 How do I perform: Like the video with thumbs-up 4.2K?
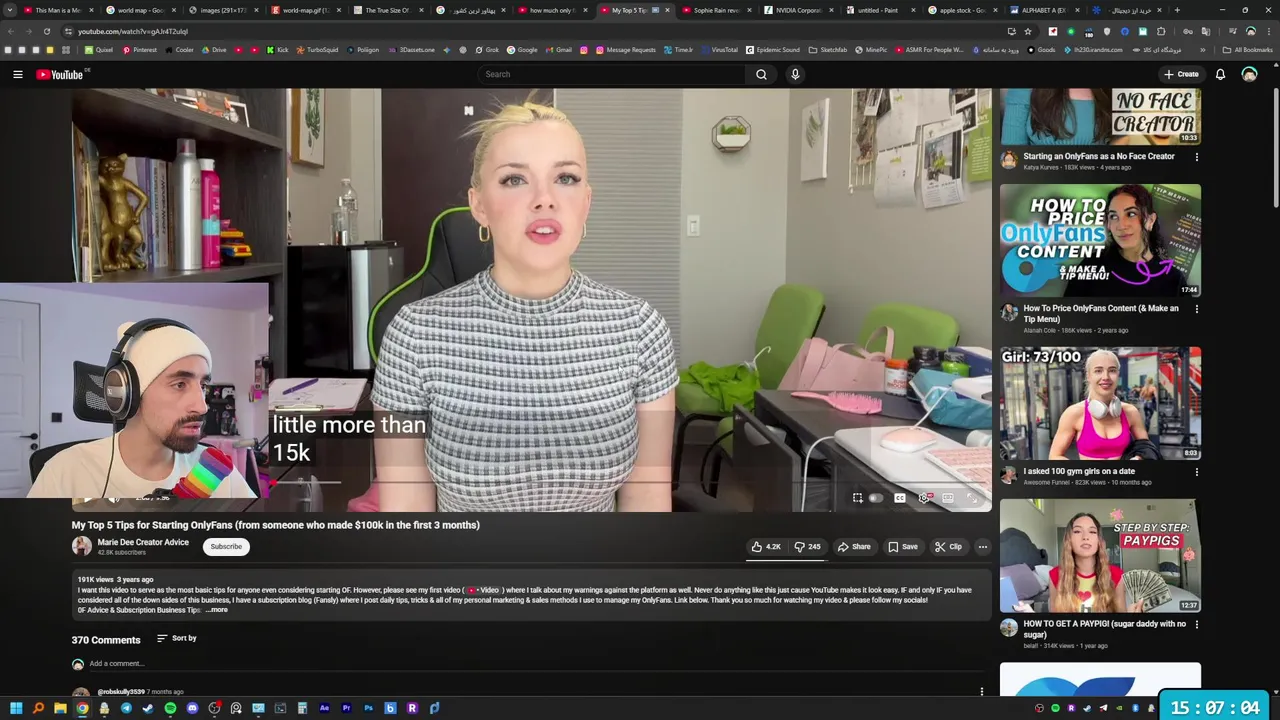[766, 547]
